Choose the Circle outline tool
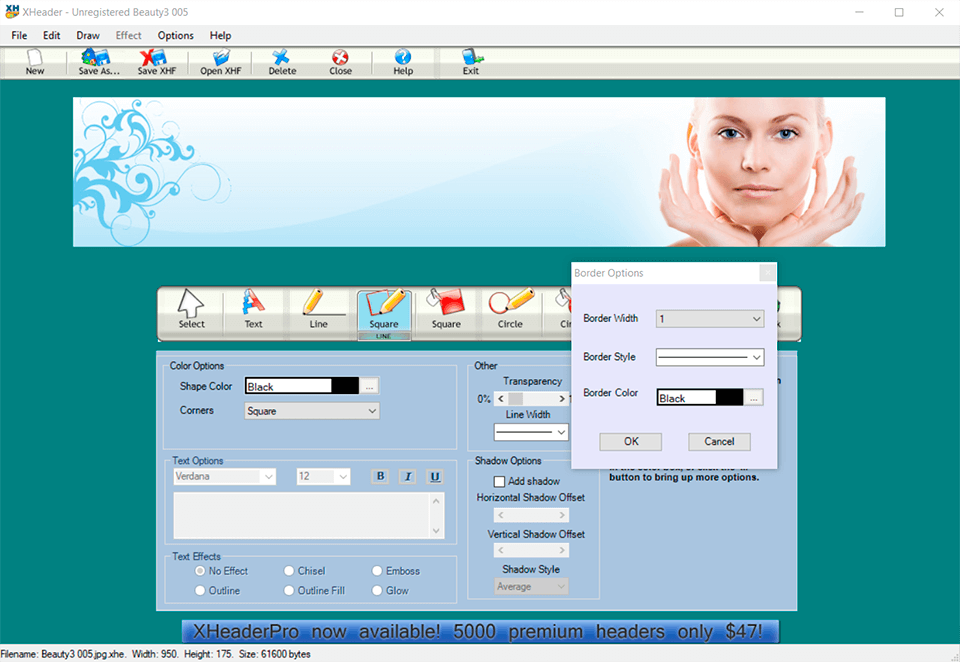The height and width of the screenshot is (662, 960). point(510,309)
